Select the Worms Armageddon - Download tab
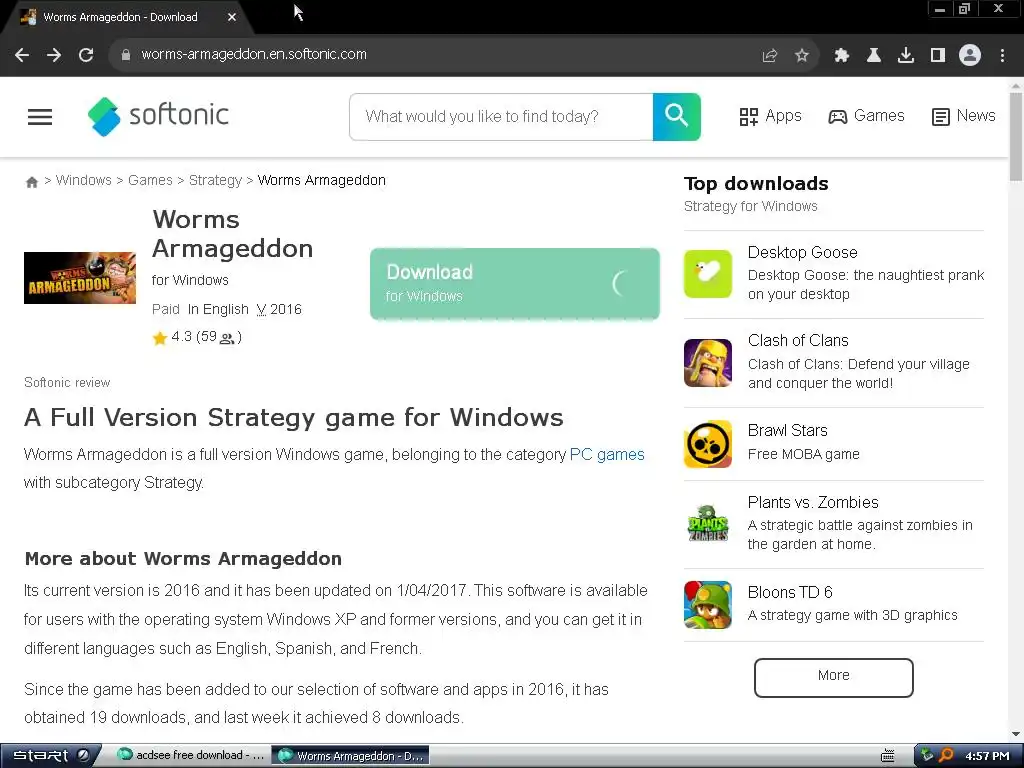 121,17
